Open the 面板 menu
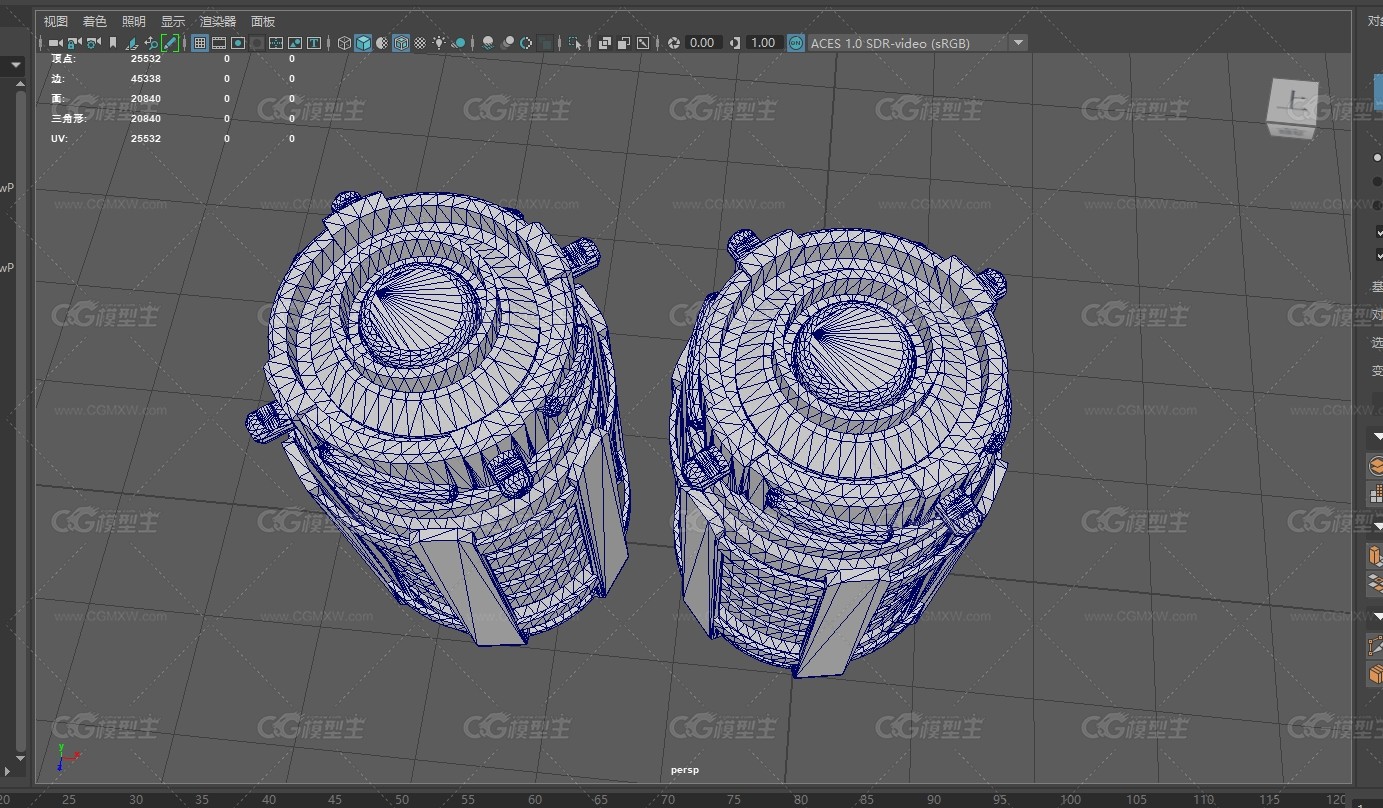Viewport: 1383px width, 808px height. pyautogui.click(x=263, y=21)
